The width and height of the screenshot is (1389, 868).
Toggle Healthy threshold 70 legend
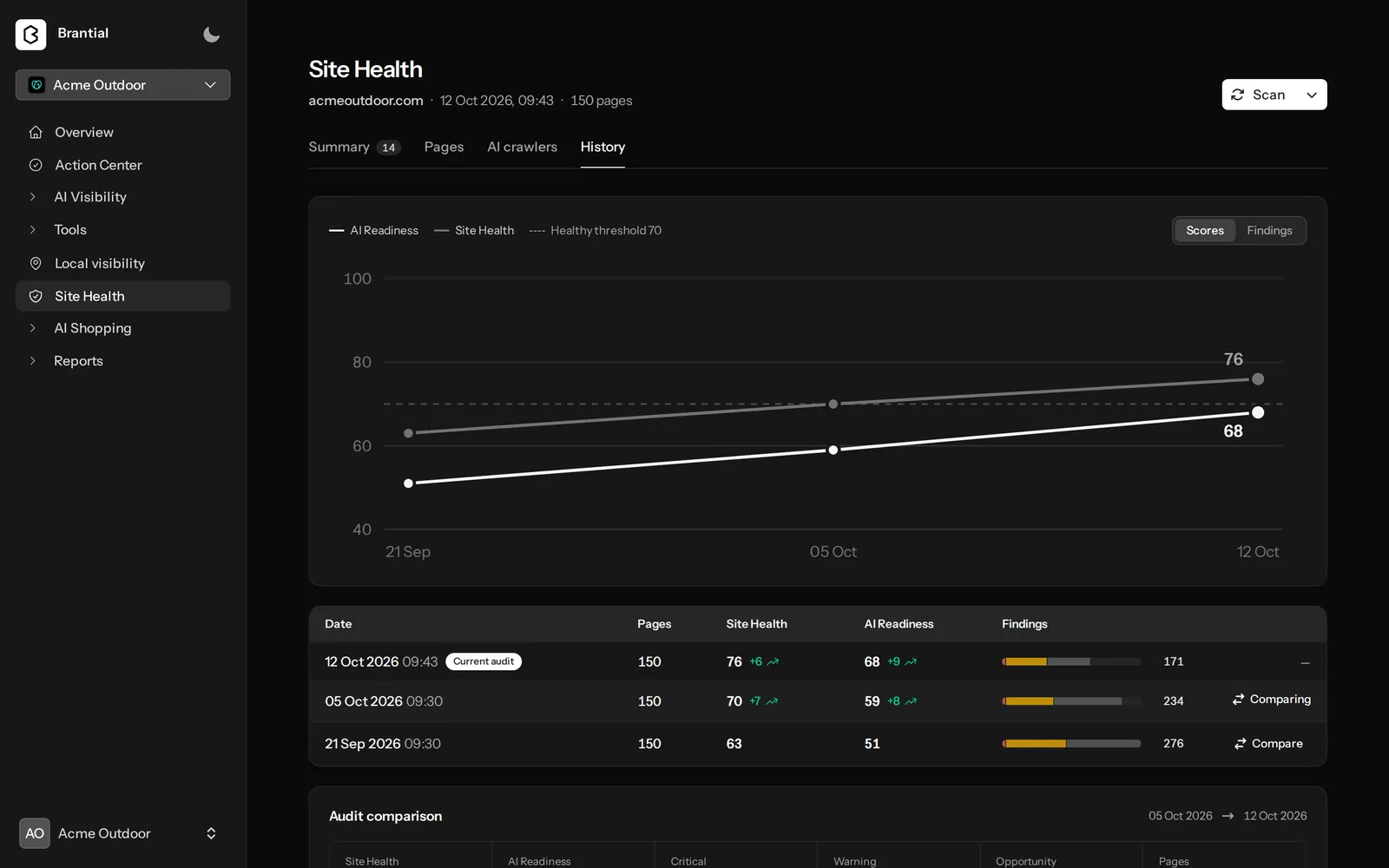click(x=596, y=230)
